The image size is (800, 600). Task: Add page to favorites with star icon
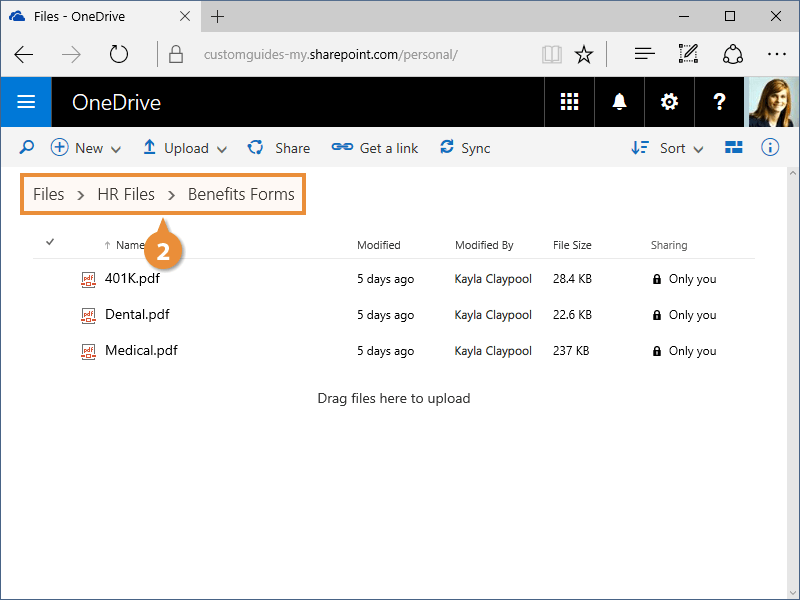[x=584, y=54]
